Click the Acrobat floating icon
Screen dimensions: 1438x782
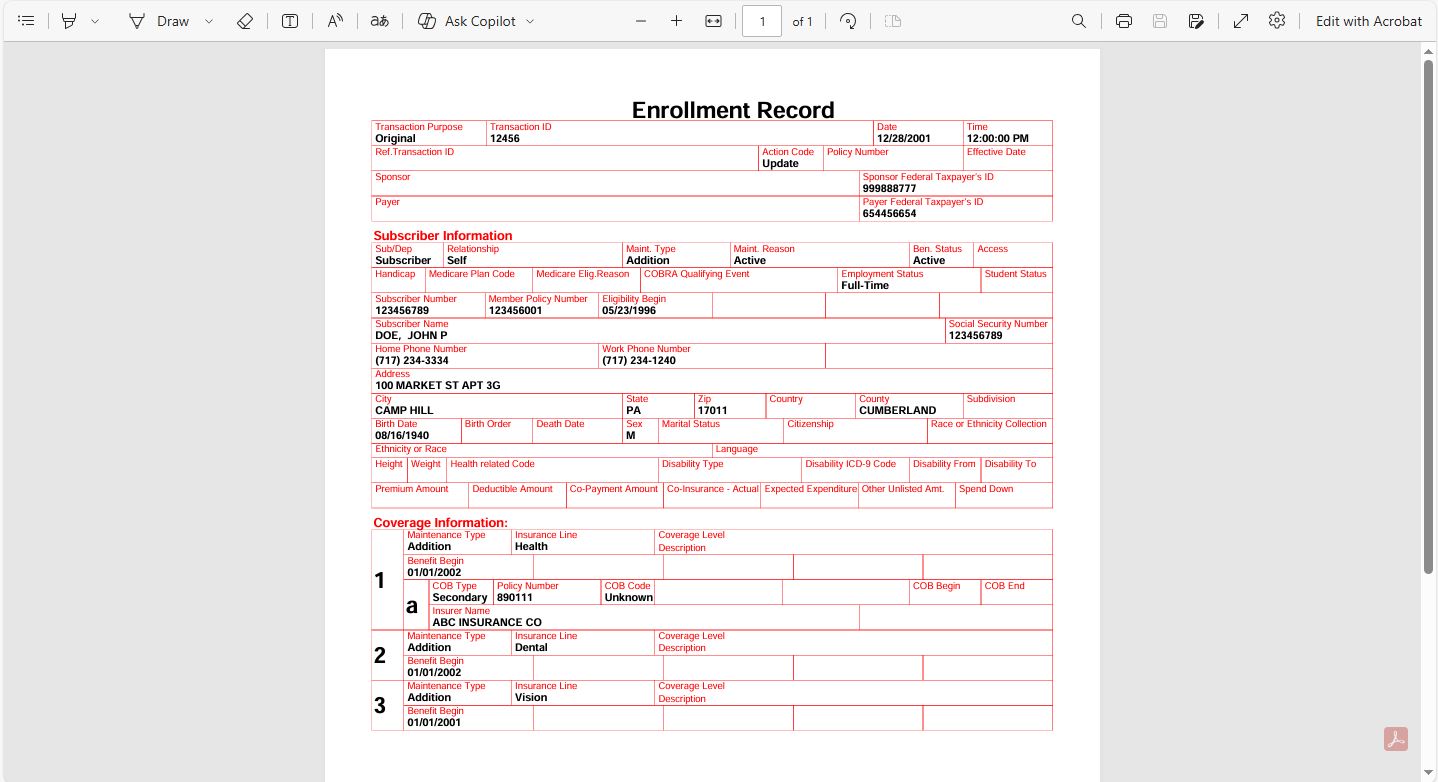tap(1396, 739)
